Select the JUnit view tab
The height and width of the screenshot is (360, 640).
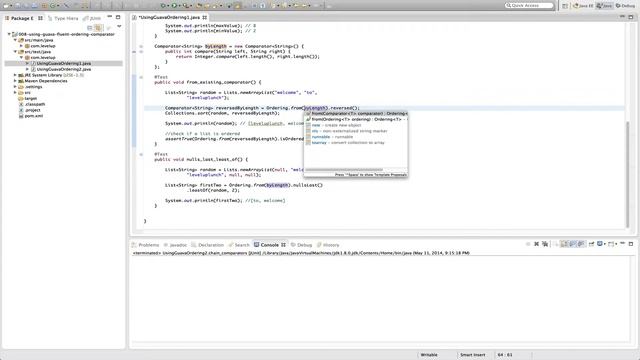(92, 18)
